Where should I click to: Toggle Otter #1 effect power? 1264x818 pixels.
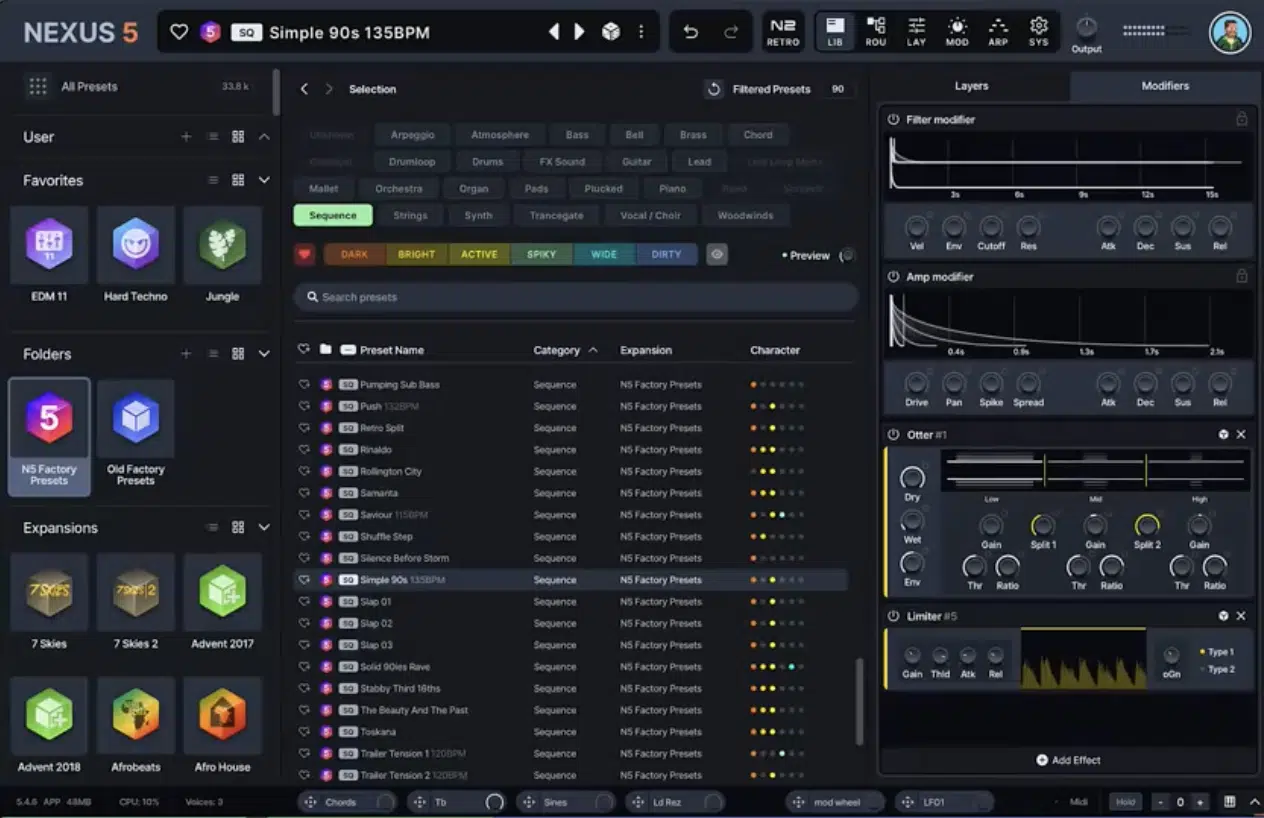(x=893, y=434)
